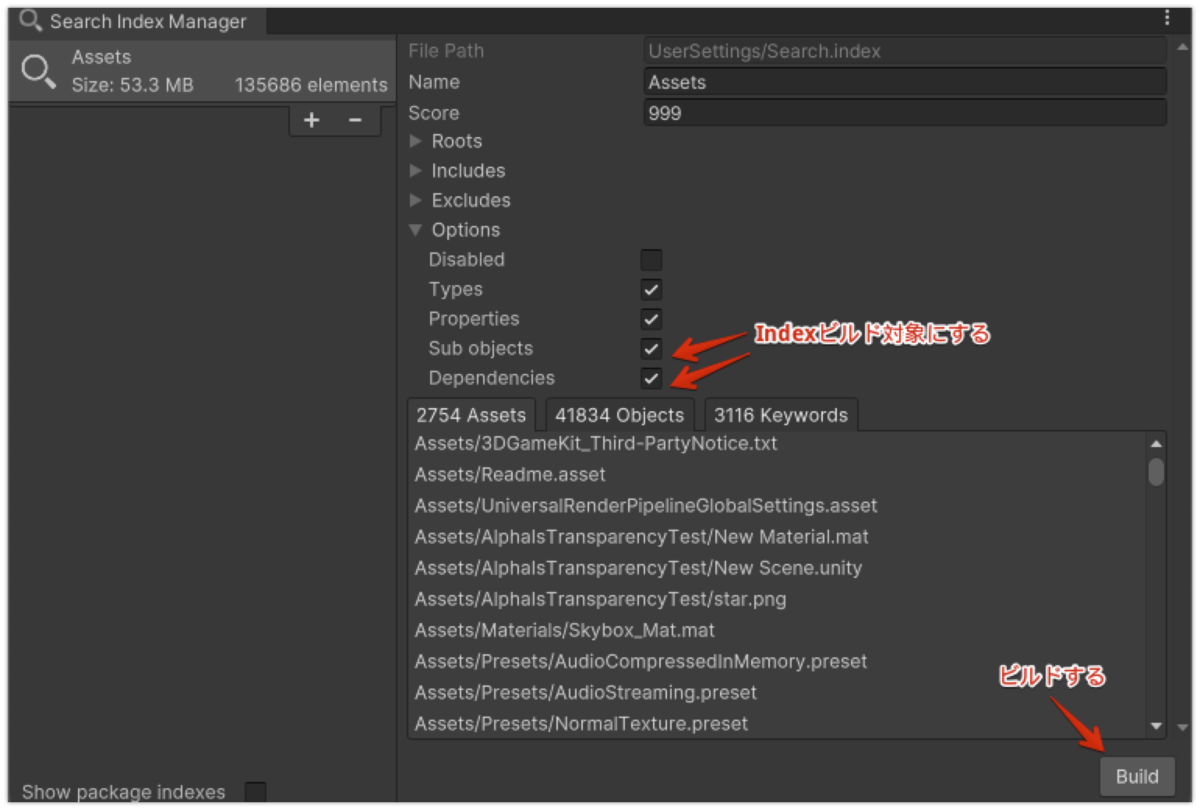Enable the Disabled checkbox
Screen dimensions: 1200x810
click(x=651, y=259)
